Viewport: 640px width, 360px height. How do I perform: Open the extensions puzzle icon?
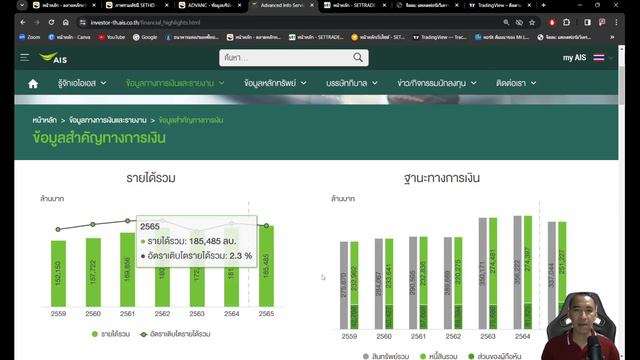click(567, 22)
